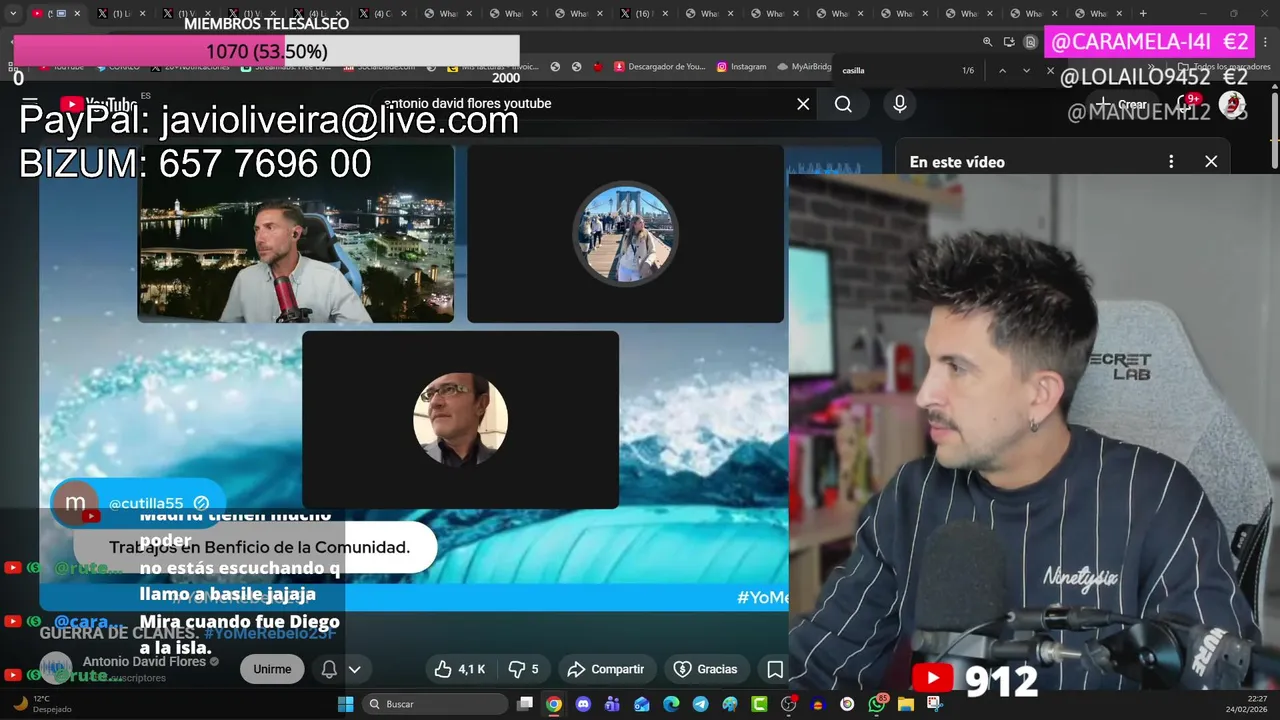Open Google Chrome from the taskbar
This screenshot has width=1280, height=720.
(554, 704)
